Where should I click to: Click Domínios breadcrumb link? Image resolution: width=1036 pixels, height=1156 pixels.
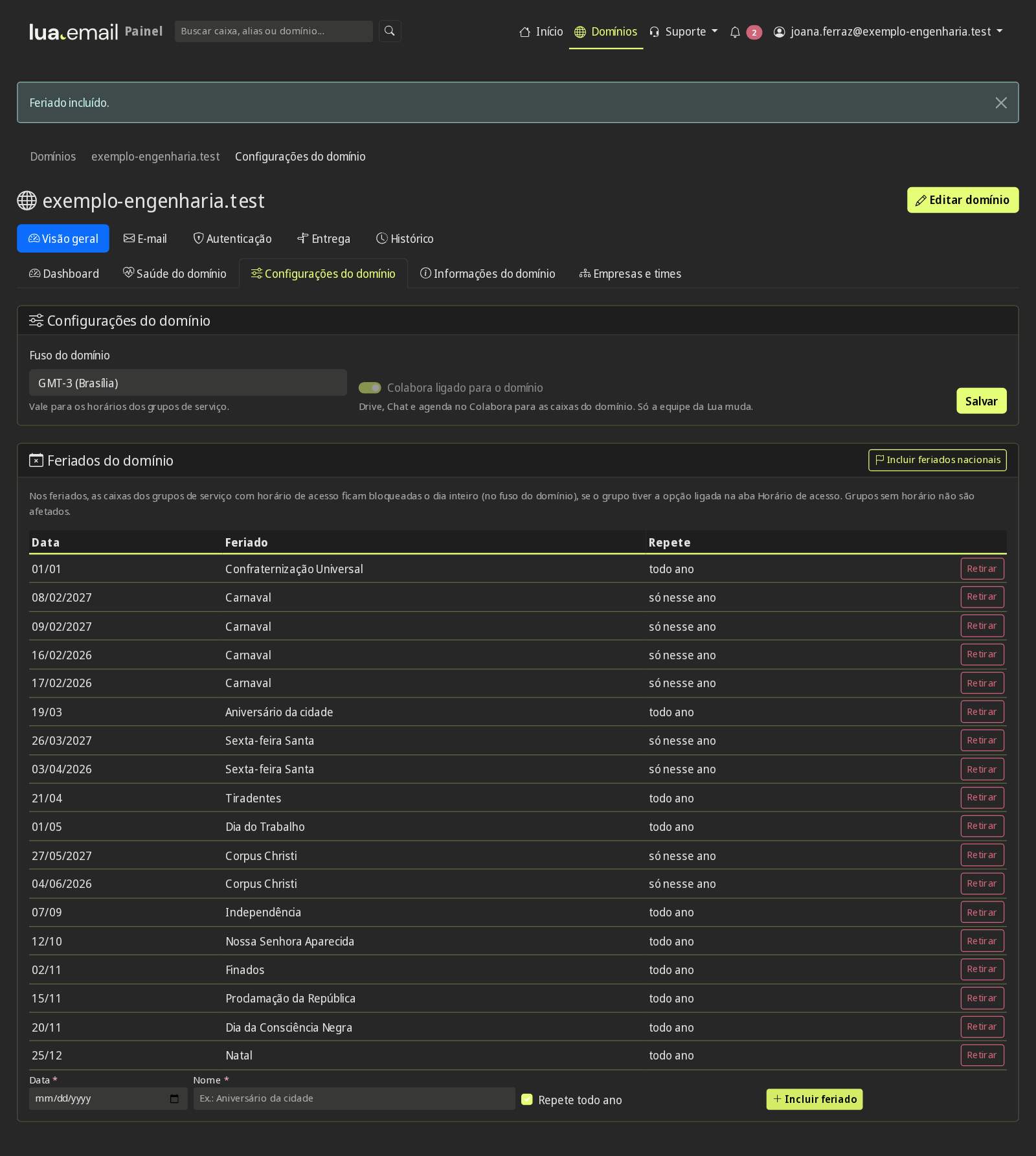pos(53,157)
